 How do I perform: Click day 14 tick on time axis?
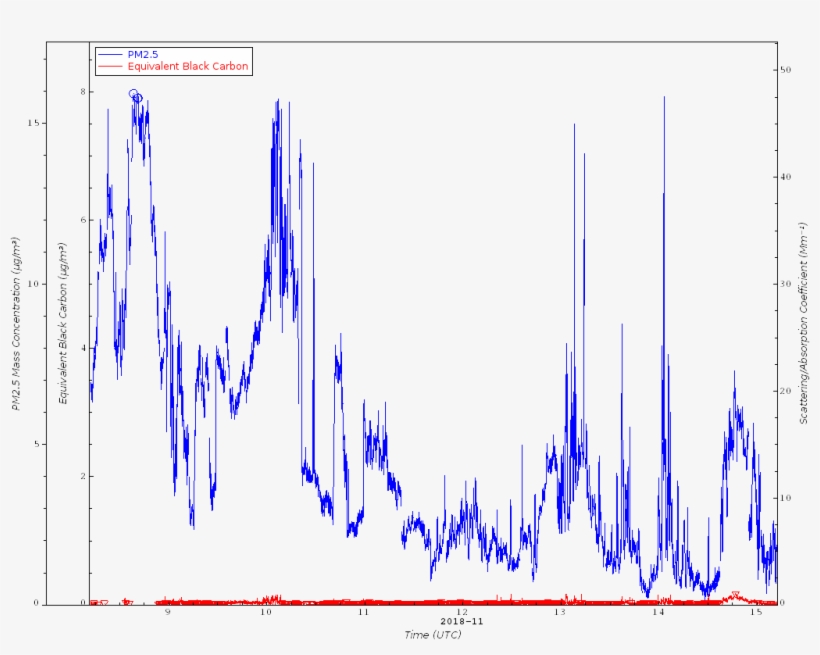coord(658,612)
